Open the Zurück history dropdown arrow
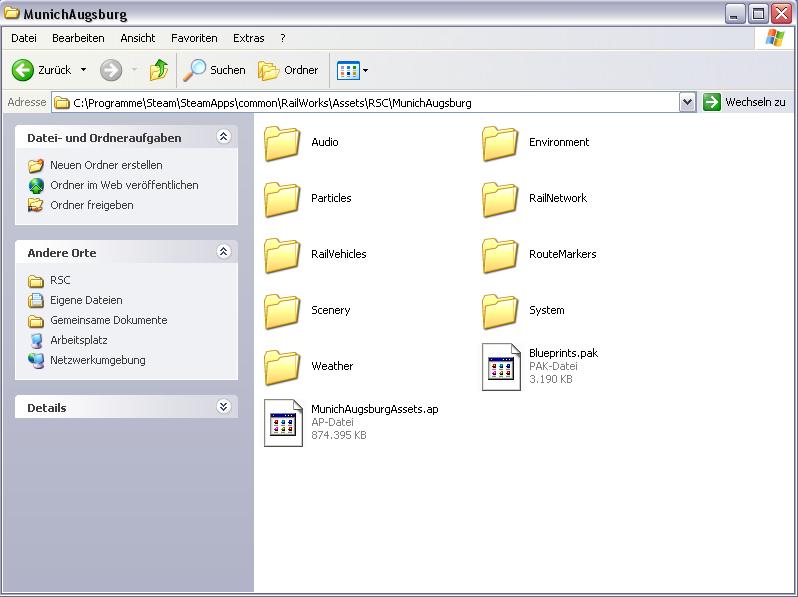Viewport: 798px width, 597px height. click(x=84, y=70)
